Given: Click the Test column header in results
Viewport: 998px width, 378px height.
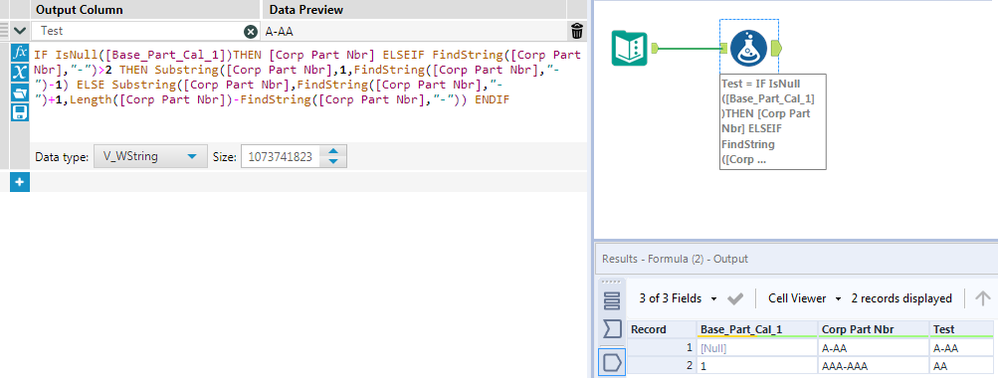Looking at the screenshot, I should click(x=960, y=330).
